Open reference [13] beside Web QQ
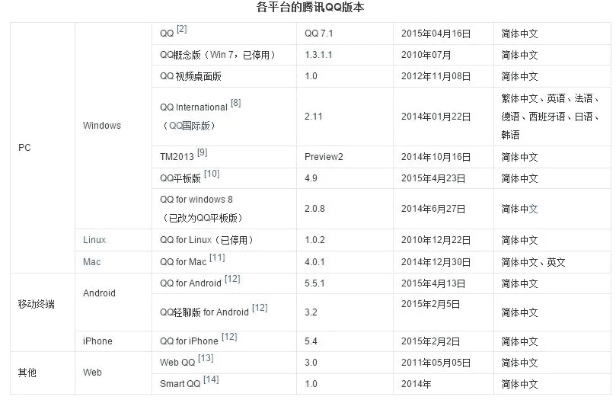616x400 pixels. pos(205,358)
